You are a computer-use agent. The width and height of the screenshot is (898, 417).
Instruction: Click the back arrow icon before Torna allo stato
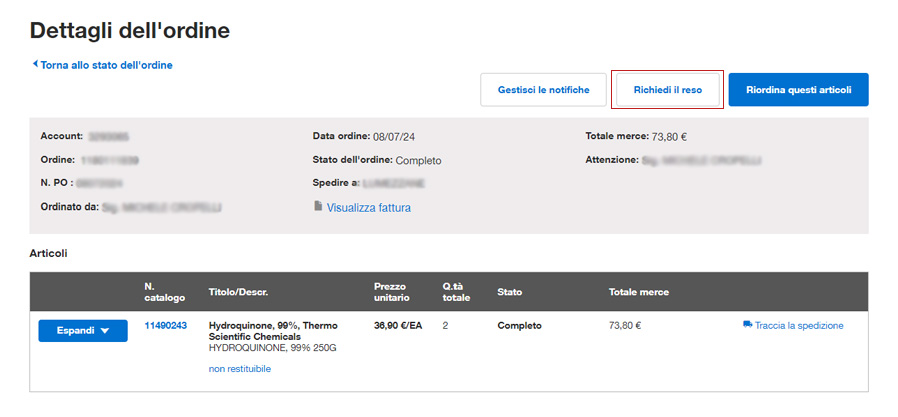click(35, 65)
